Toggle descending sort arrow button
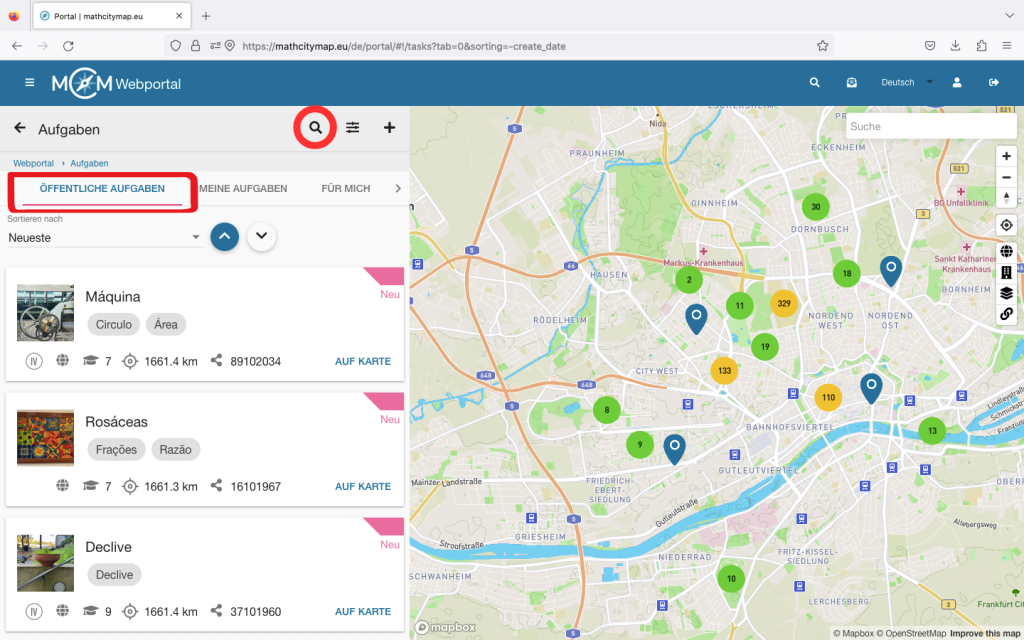 (262, 237)
